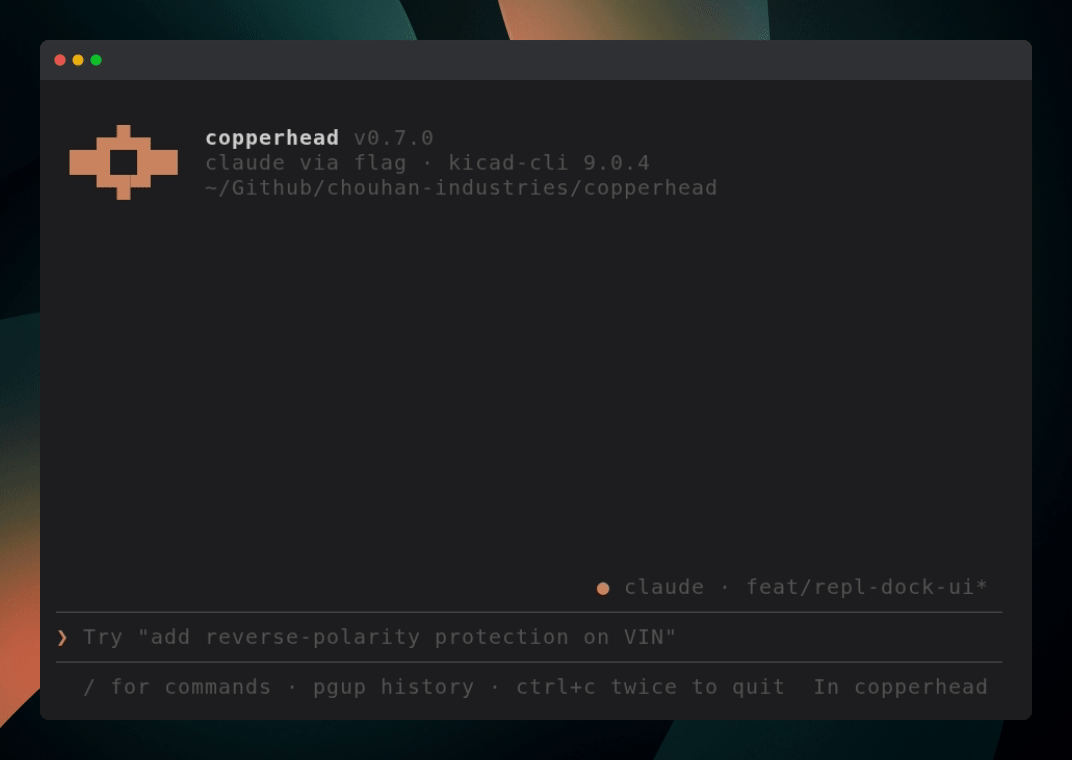Click the "pgup history" hint
The width and height of the screenshot is (1072, 760).
[393, 687]
